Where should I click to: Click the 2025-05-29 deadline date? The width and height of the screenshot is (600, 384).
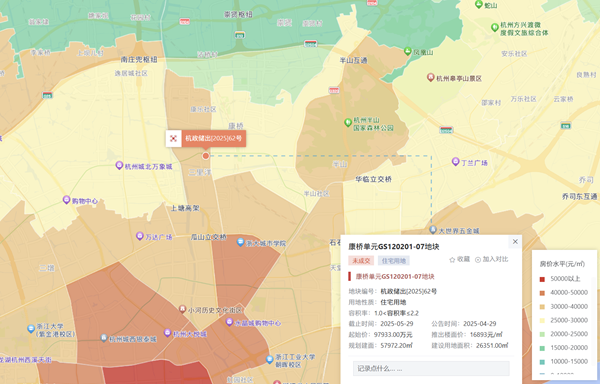397,324
